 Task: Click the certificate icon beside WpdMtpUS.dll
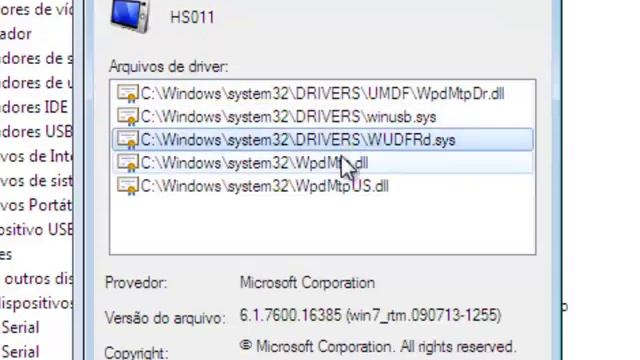pos(128,186)
